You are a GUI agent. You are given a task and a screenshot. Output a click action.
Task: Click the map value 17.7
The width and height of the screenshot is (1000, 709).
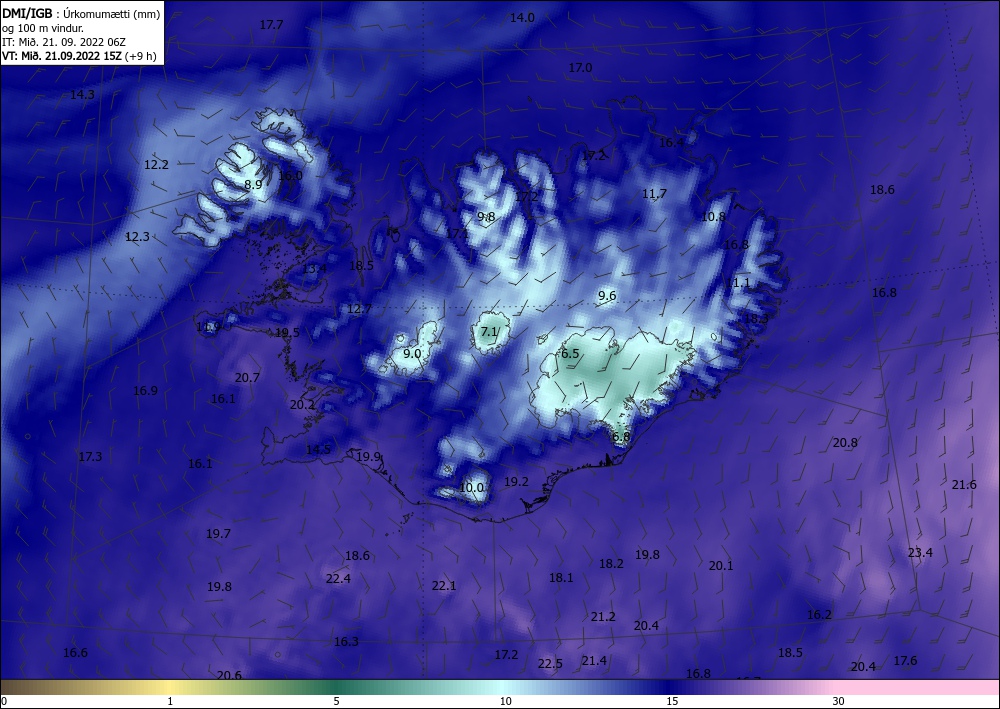(x=271, y=25)
